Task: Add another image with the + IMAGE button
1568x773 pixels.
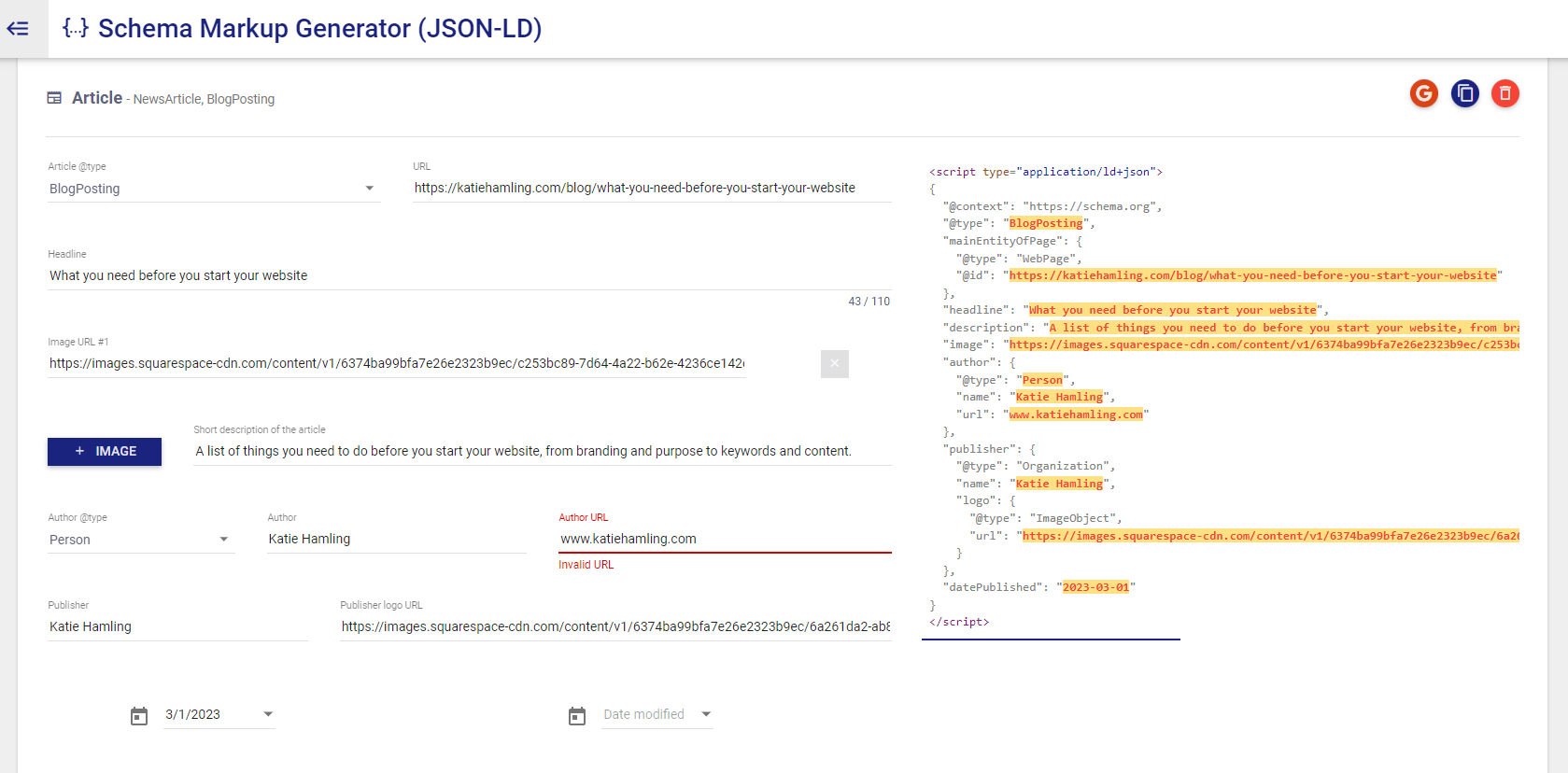Action: [105, 452]
